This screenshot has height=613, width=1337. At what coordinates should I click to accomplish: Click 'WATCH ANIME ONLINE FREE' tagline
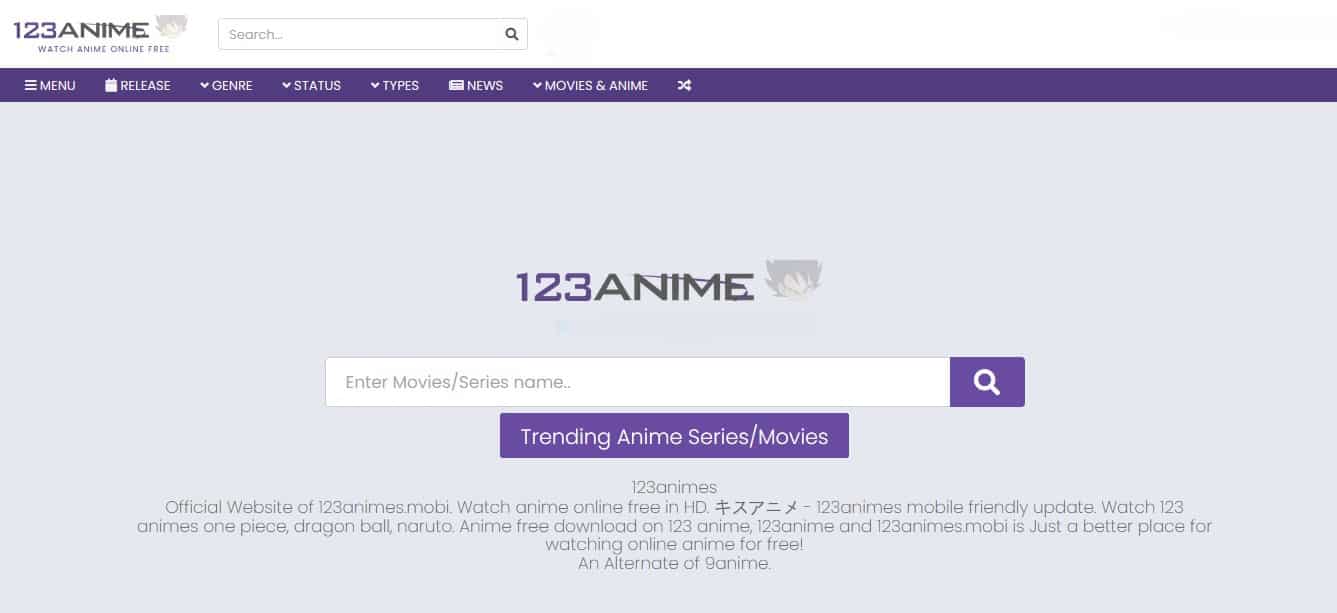click(103, 48)
